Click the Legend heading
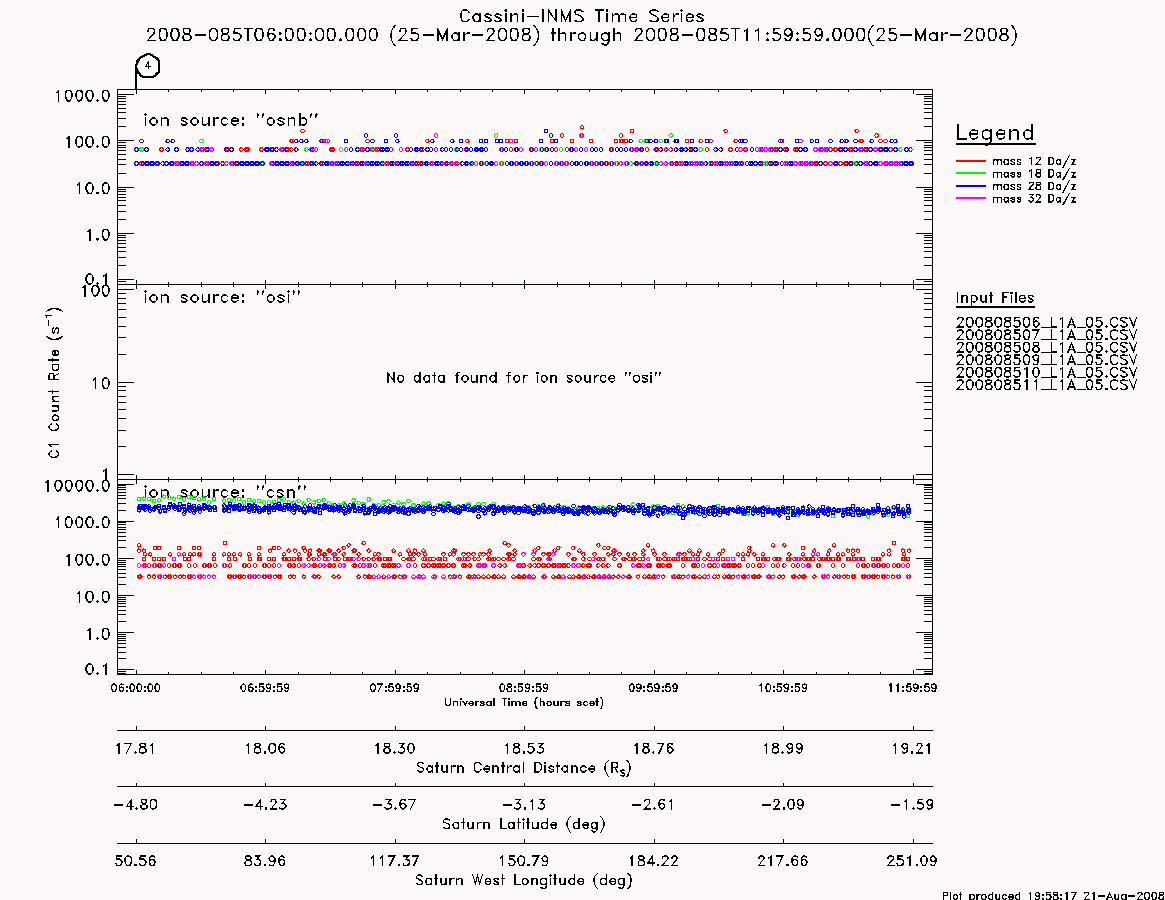The image size is (1165, 900). 995,133
